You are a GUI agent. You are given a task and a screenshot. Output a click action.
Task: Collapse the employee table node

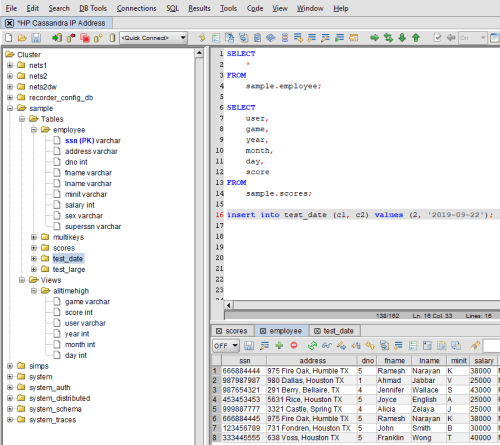(x=34, y=130)
